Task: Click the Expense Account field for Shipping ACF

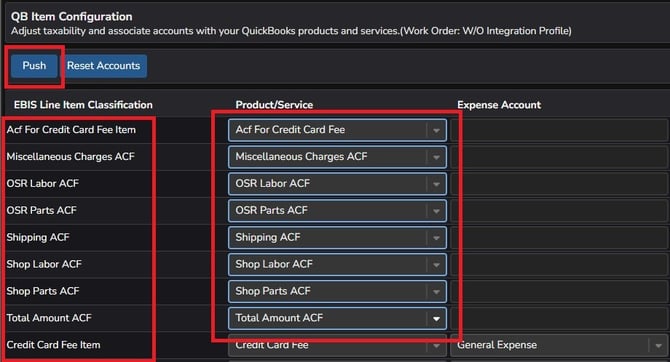Action: click(x=559, y=238)
